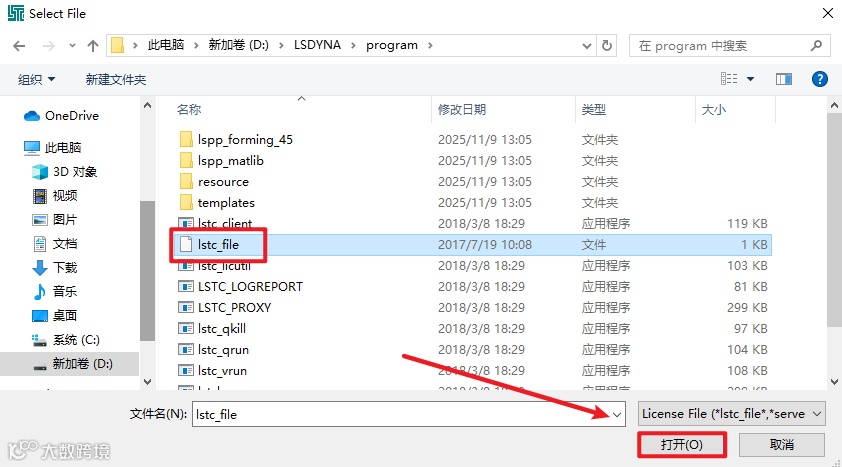Viewport: 842px width, 467px height.
Task: Select lstc_qrun application
Action: pos(223,350)
